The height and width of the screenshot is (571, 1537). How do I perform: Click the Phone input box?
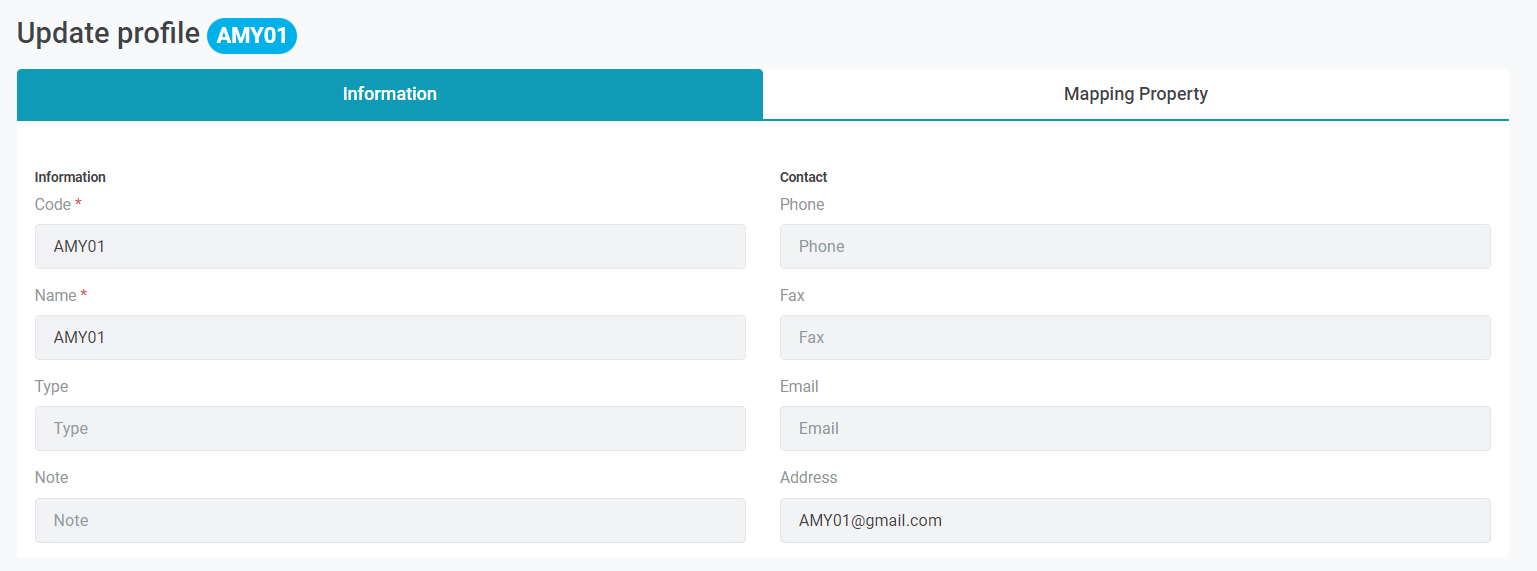1134,246
